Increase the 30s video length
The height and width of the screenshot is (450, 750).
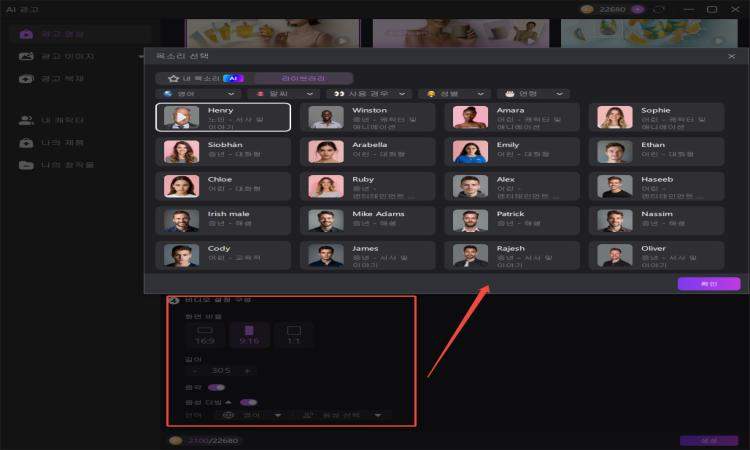click(247, 371)
